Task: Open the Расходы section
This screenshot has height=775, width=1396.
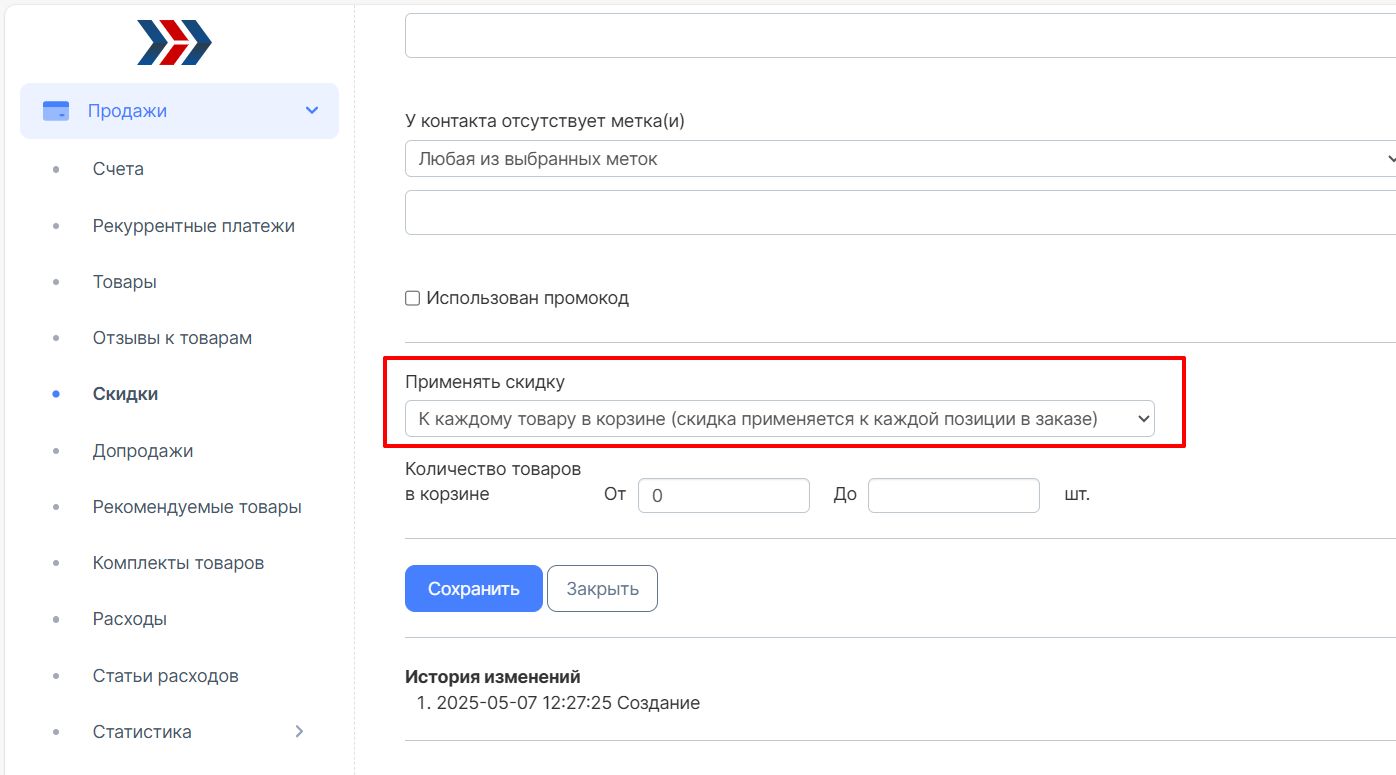Action: [129, 619]
